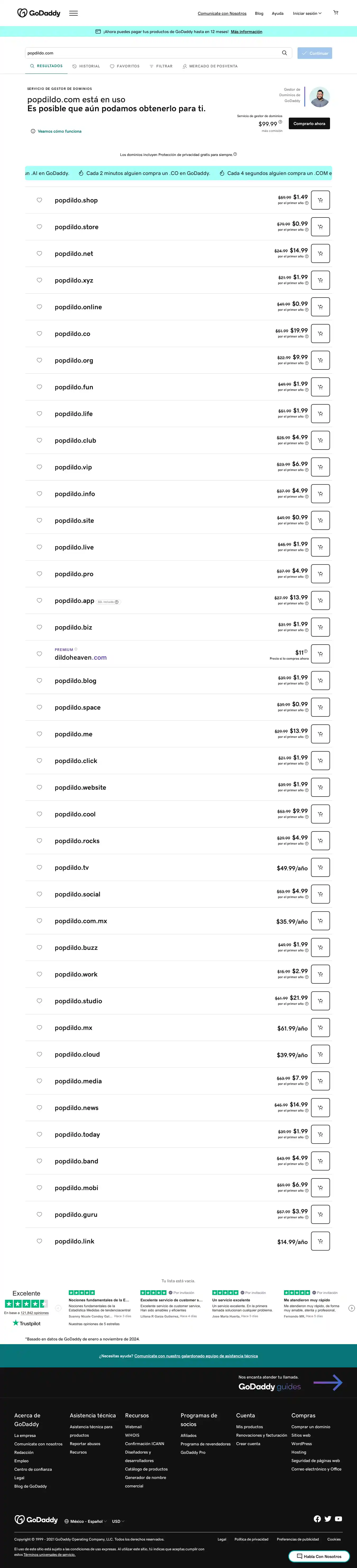The height and width of the screenshot is (1568, 357).
Task: Click the search magnifier icon in domain field
Action: 284,53
